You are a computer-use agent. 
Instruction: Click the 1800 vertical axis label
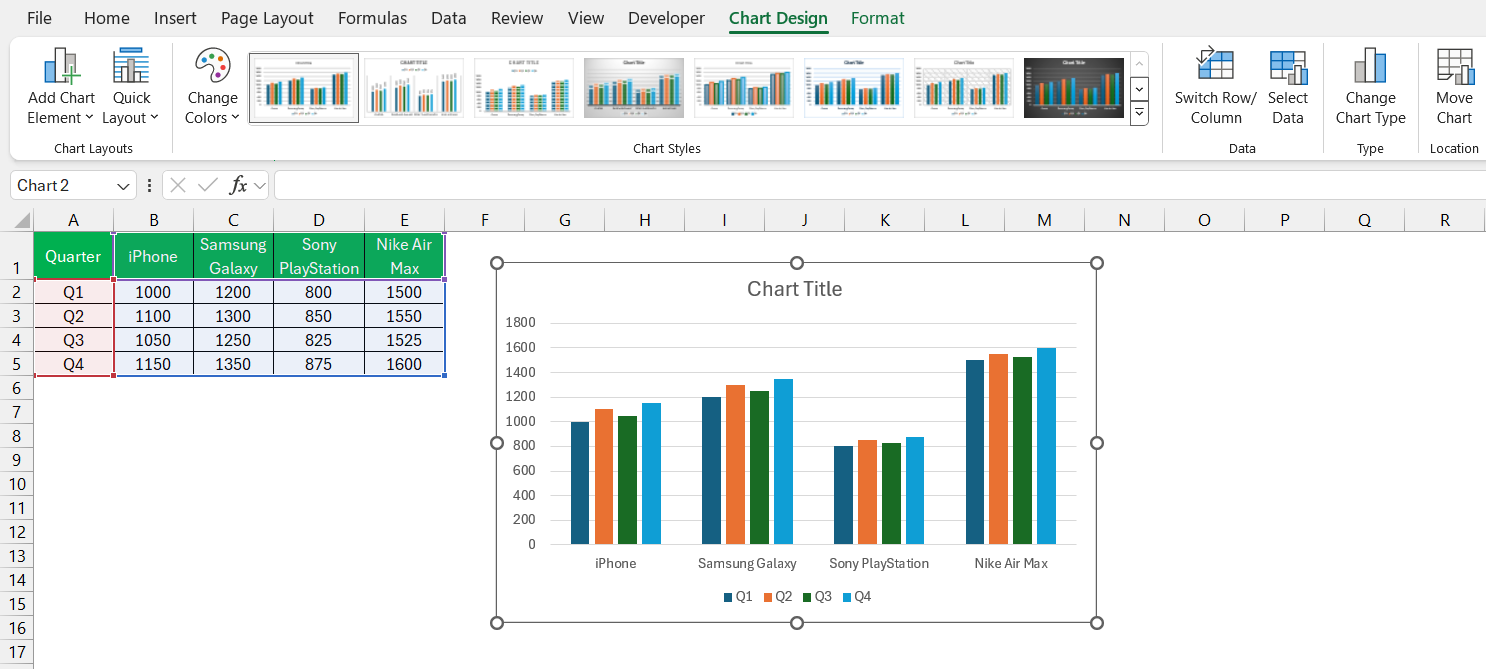(x=521, y=323)
